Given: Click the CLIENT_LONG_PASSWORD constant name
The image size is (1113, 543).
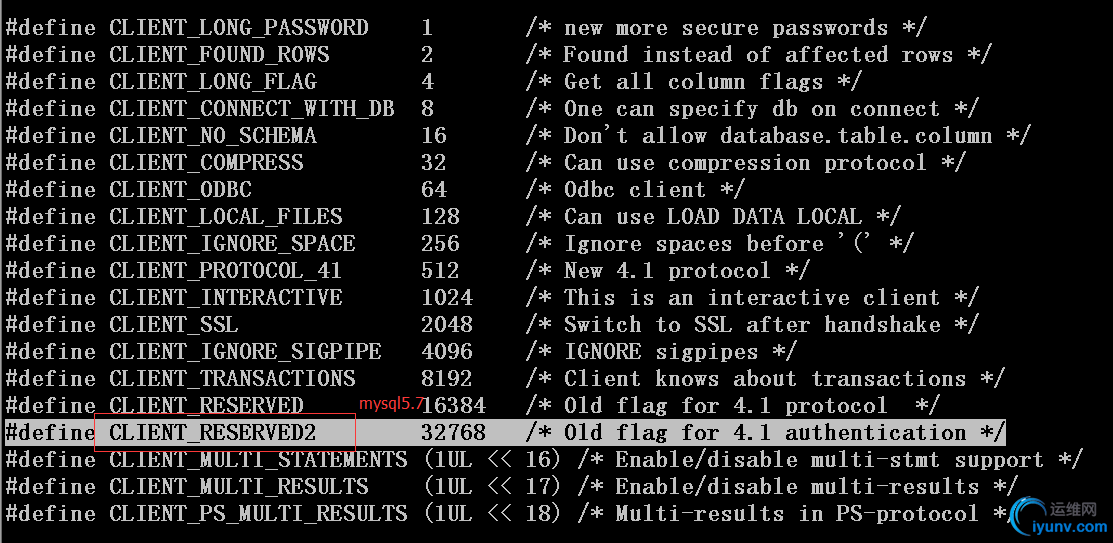Looking at the screenshot, I should pyautogui.click(x=239, y=28).
